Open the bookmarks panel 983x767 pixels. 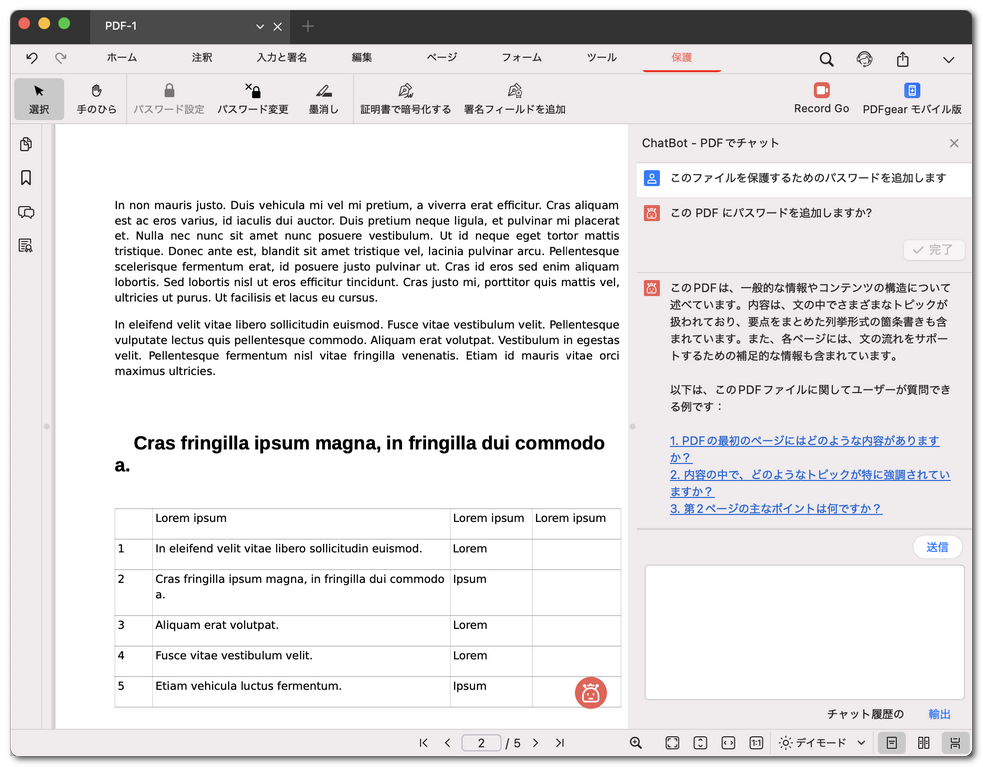click(25, 178)
